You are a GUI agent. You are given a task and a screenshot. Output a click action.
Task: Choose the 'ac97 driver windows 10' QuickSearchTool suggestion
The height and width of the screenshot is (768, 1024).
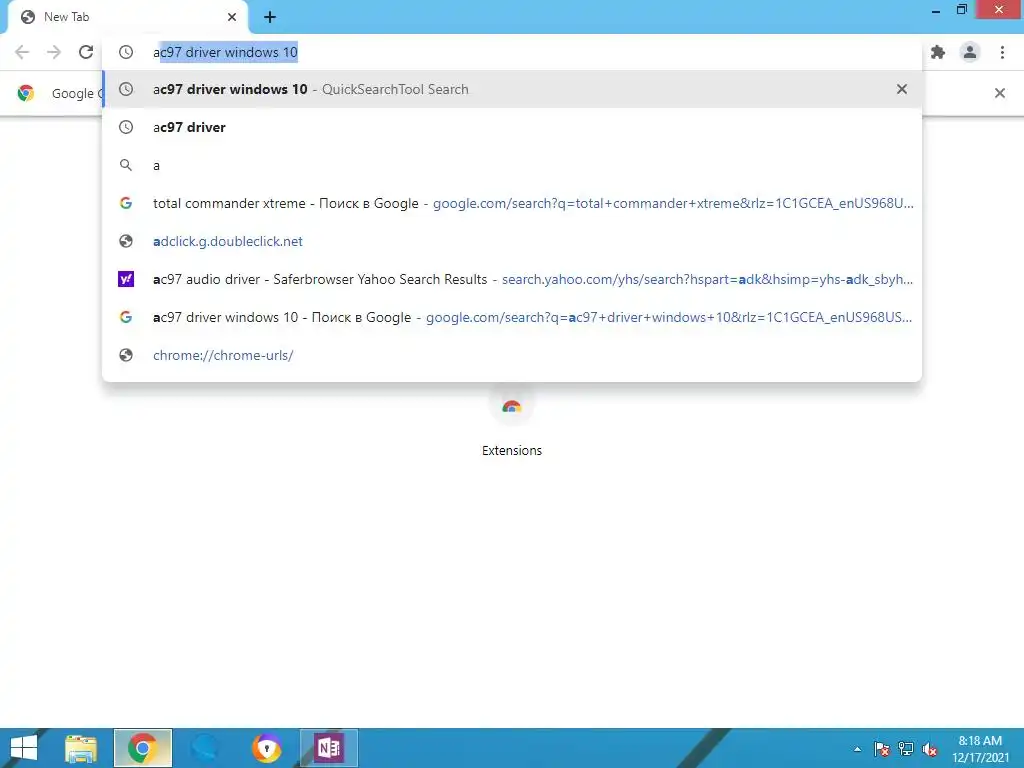(512, 89)
